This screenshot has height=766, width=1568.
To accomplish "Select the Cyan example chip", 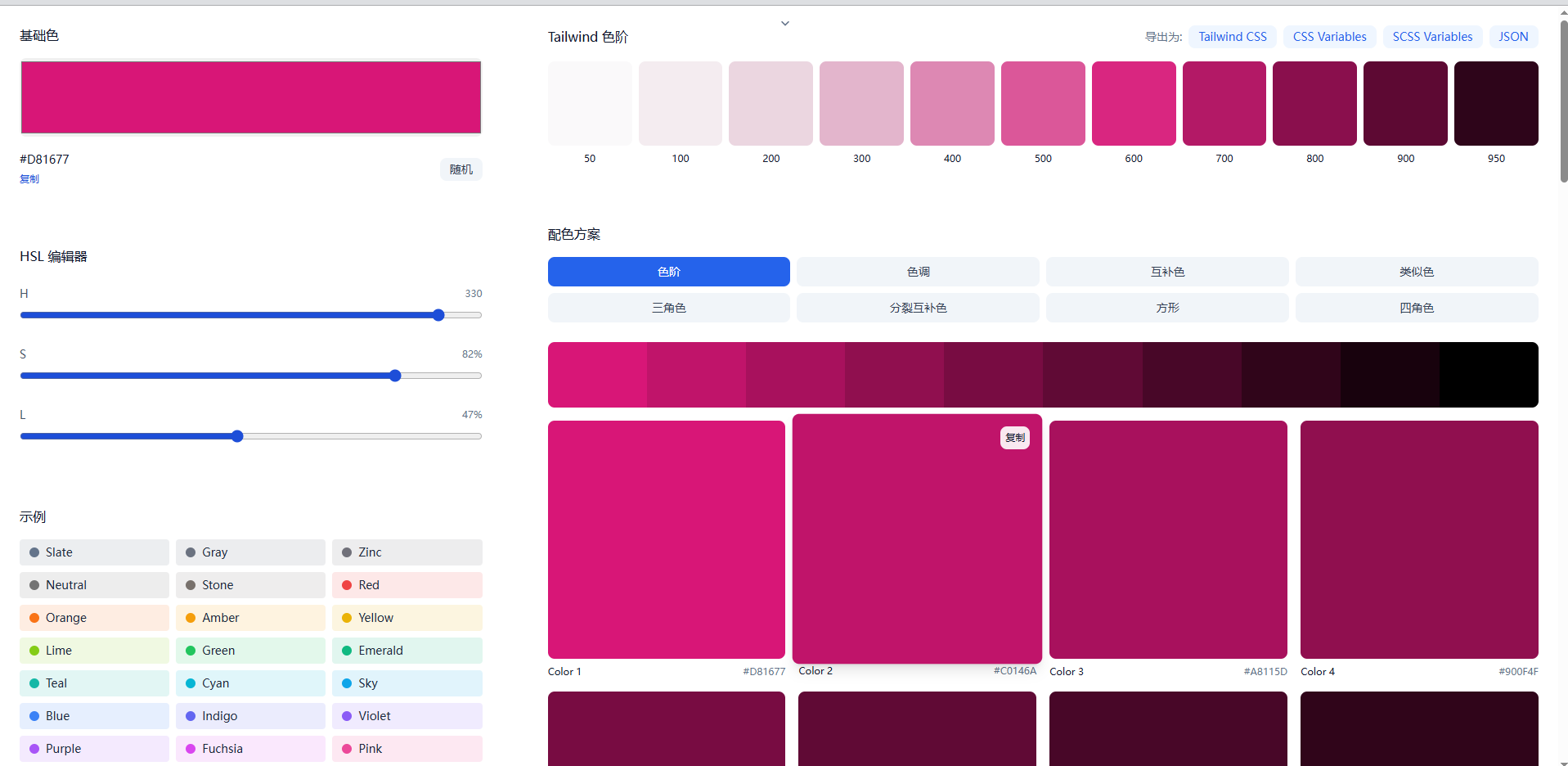I will tap(250, 683).
